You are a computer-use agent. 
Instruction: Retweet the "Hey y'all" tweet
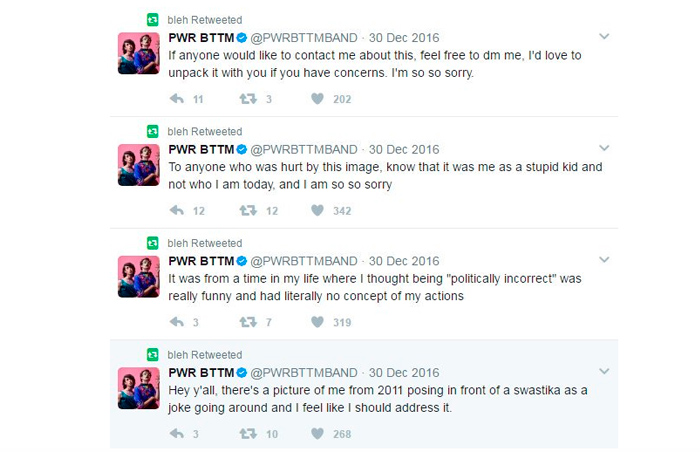point(248,434)
